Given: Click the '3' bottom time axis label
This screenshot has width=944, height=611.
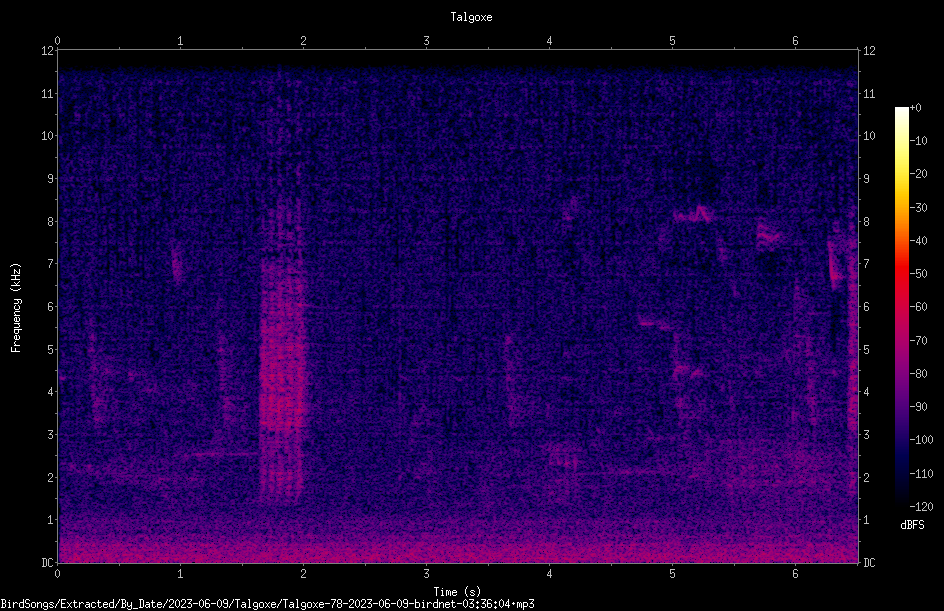Looking at the screenshot, I should point(426,574).
